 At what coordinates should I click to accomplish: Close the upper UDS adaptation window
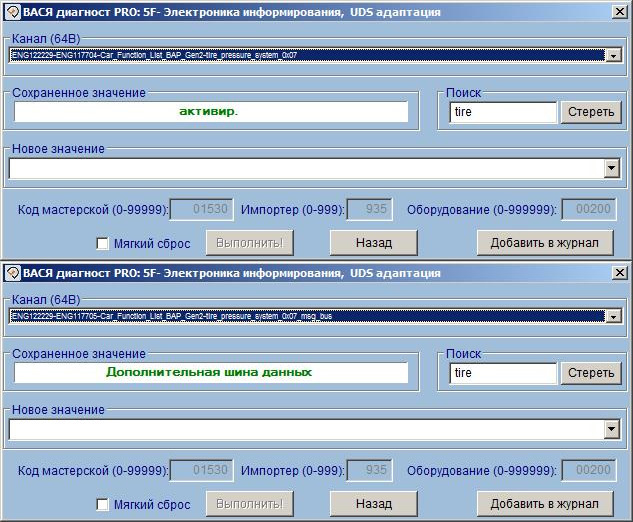pyautogui.click(x=620, y=12)
